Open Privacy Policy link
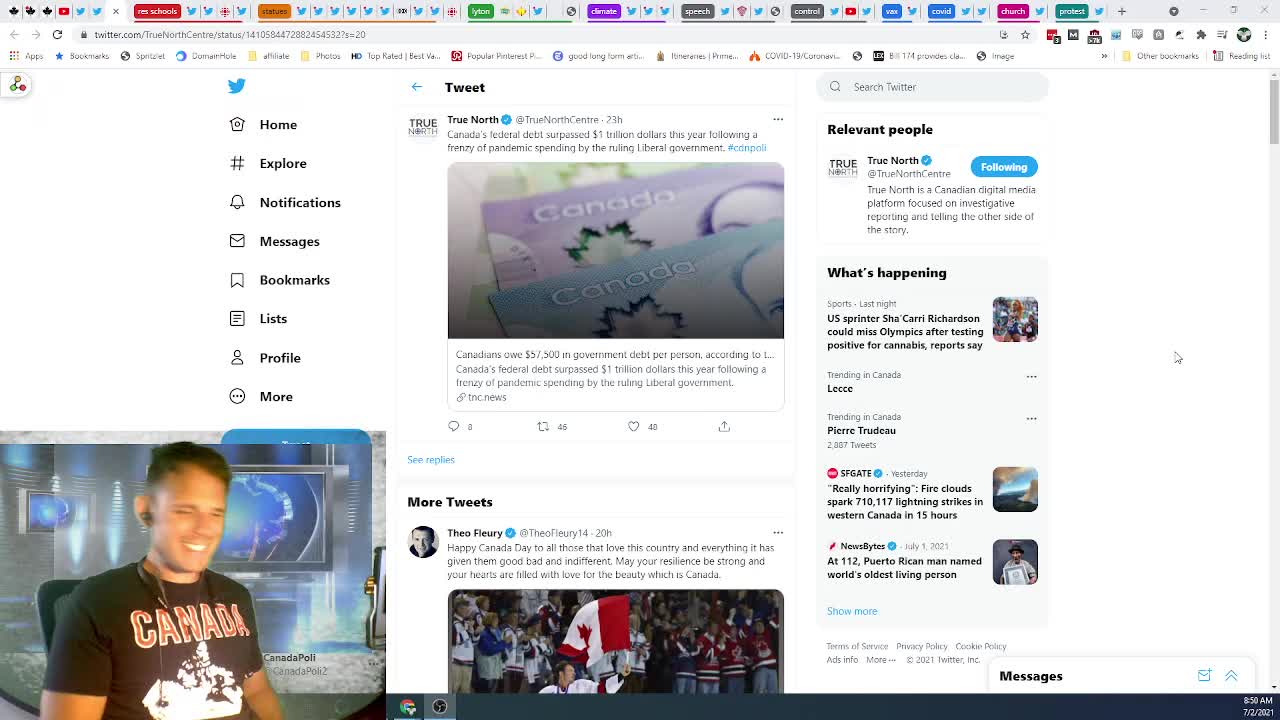The width and height of the screenshot is (1280, 720). (x=922, y=647)
